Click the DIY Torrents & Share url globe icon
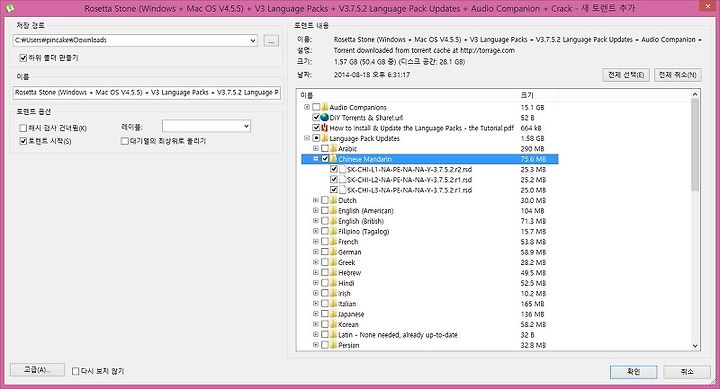The width and height of the screenshot is (720, 389). pyautogui.click(x=325, y=118)
